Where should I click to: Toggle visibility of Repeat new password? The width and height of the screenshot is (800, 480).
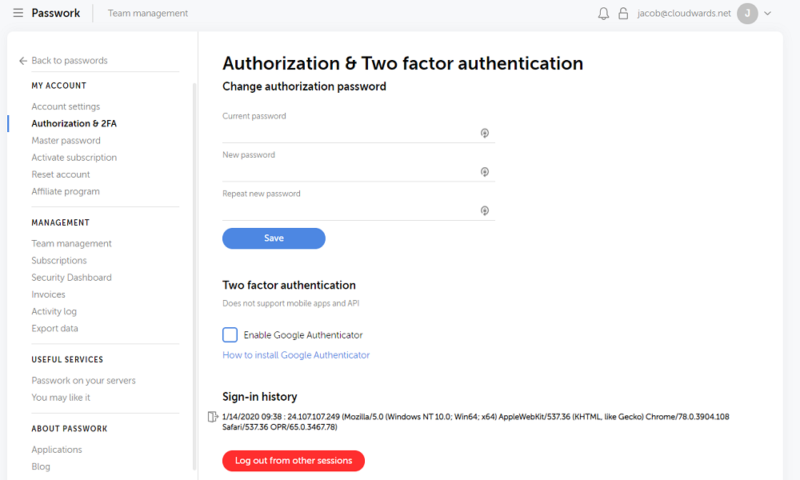click(484, 210)
